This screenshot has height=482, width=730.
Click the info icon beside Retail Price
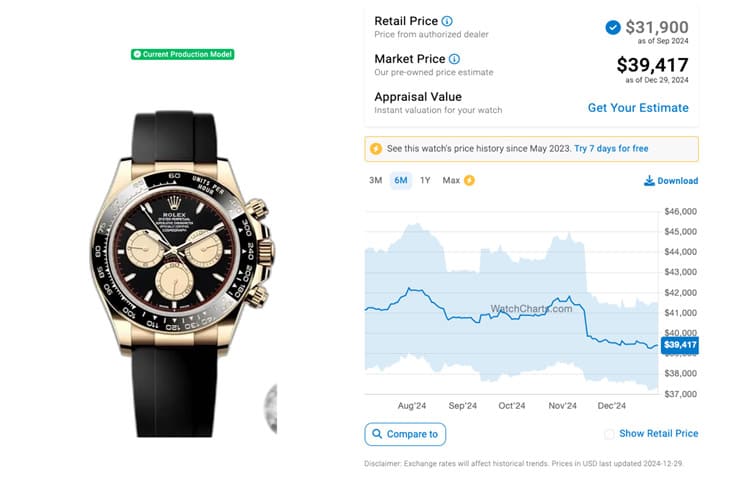[447, 21]
